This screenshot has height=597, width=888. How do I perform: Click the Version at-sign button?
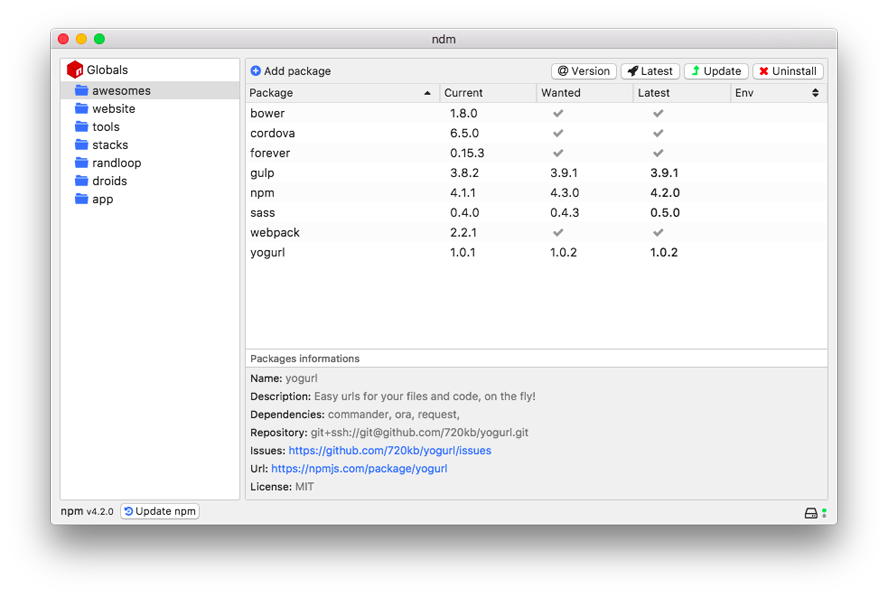pos(584,71)
